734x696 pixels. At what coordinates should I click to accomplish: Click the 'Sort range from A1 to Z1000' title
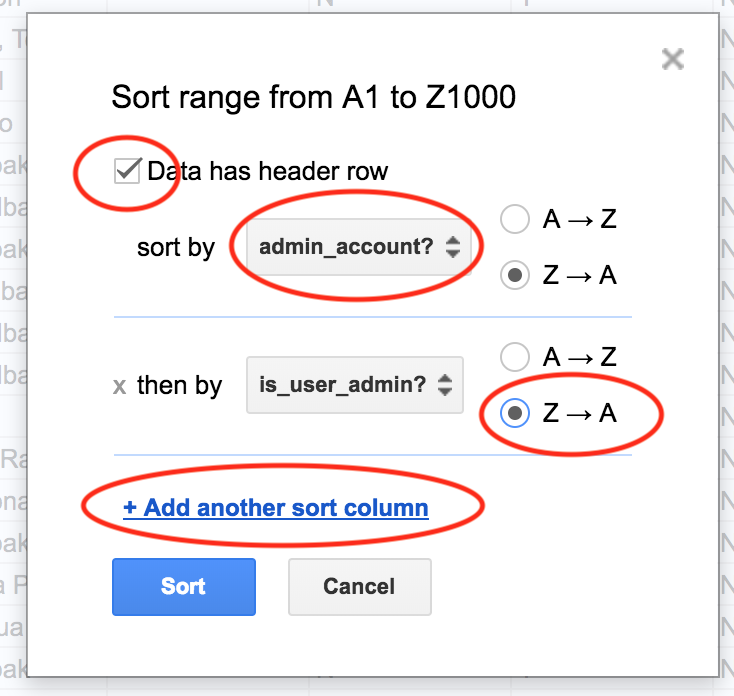coord(314,97)
